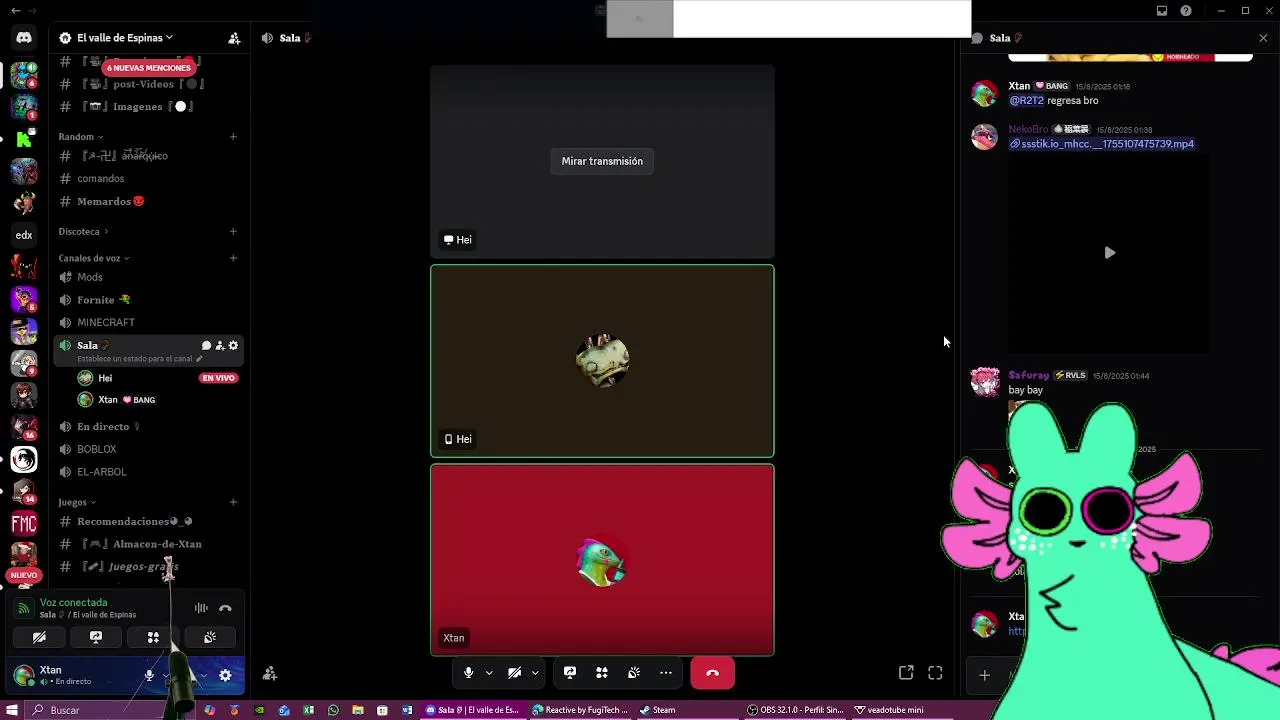The width and height of the screenshot is (1280, 720).
Task: Open Sala channel settings gear
Action: (x=233, y=345)
